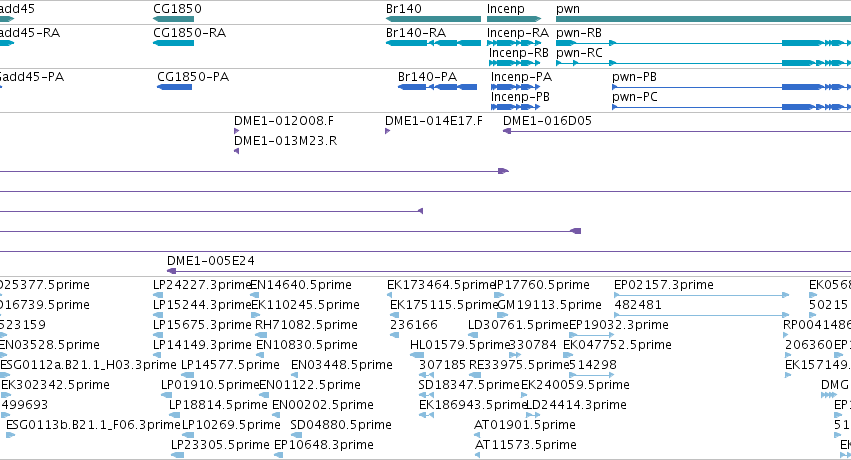851x460 pixels.
Task: Select protein CG1850-PA
Action: tap(174, 87)
